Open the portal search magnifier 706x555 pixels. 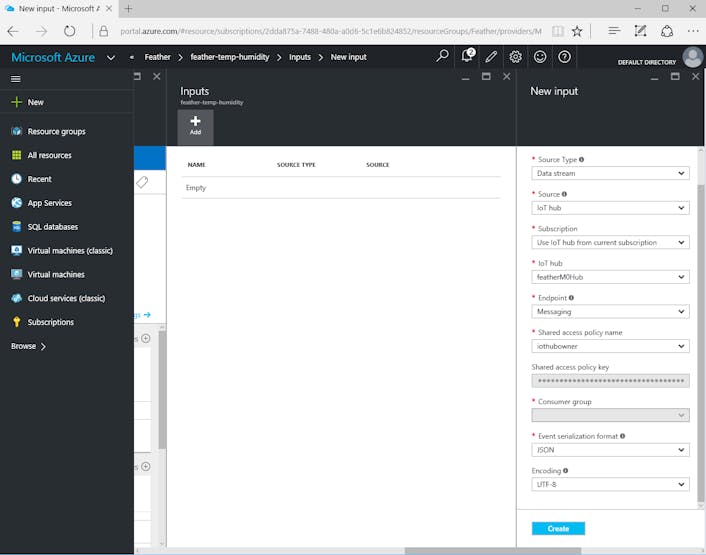(443, 56)
